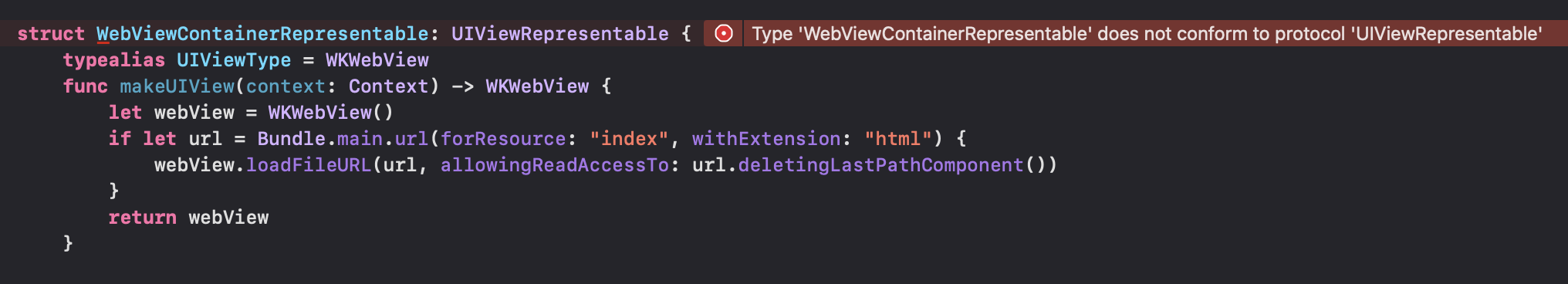Click the withExtension argument label
1568x284 pixels.
766,138
